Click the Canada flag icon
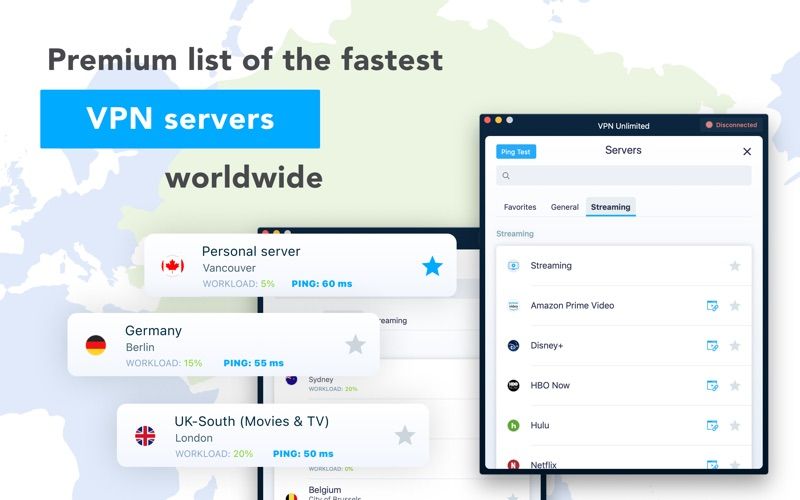The width and height of the screenshot is (800, 500). (x=172, y=265)
